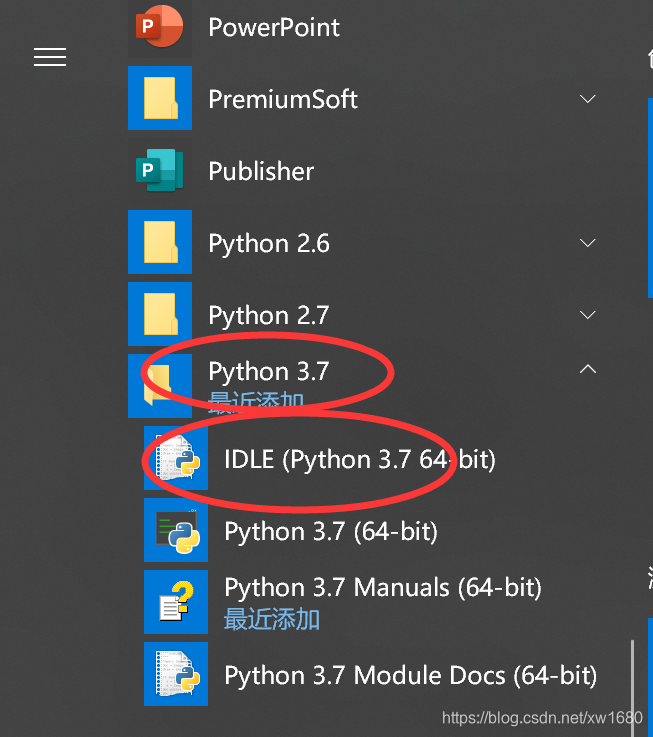Open the Python 2.7 folder label

pos(269,316)
